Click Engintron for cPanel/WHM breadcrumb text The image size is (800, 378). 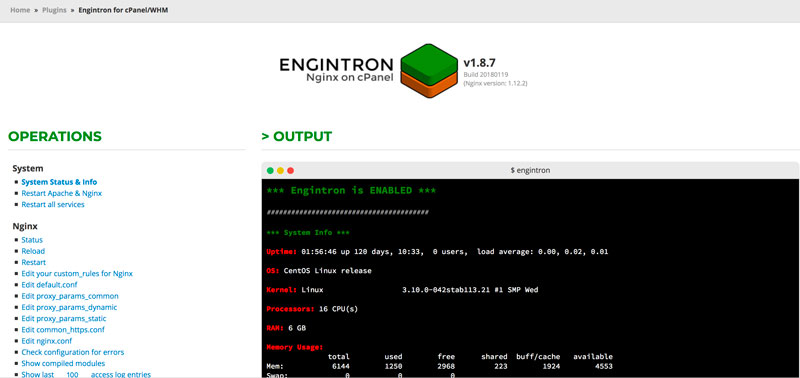coord(123,10)
